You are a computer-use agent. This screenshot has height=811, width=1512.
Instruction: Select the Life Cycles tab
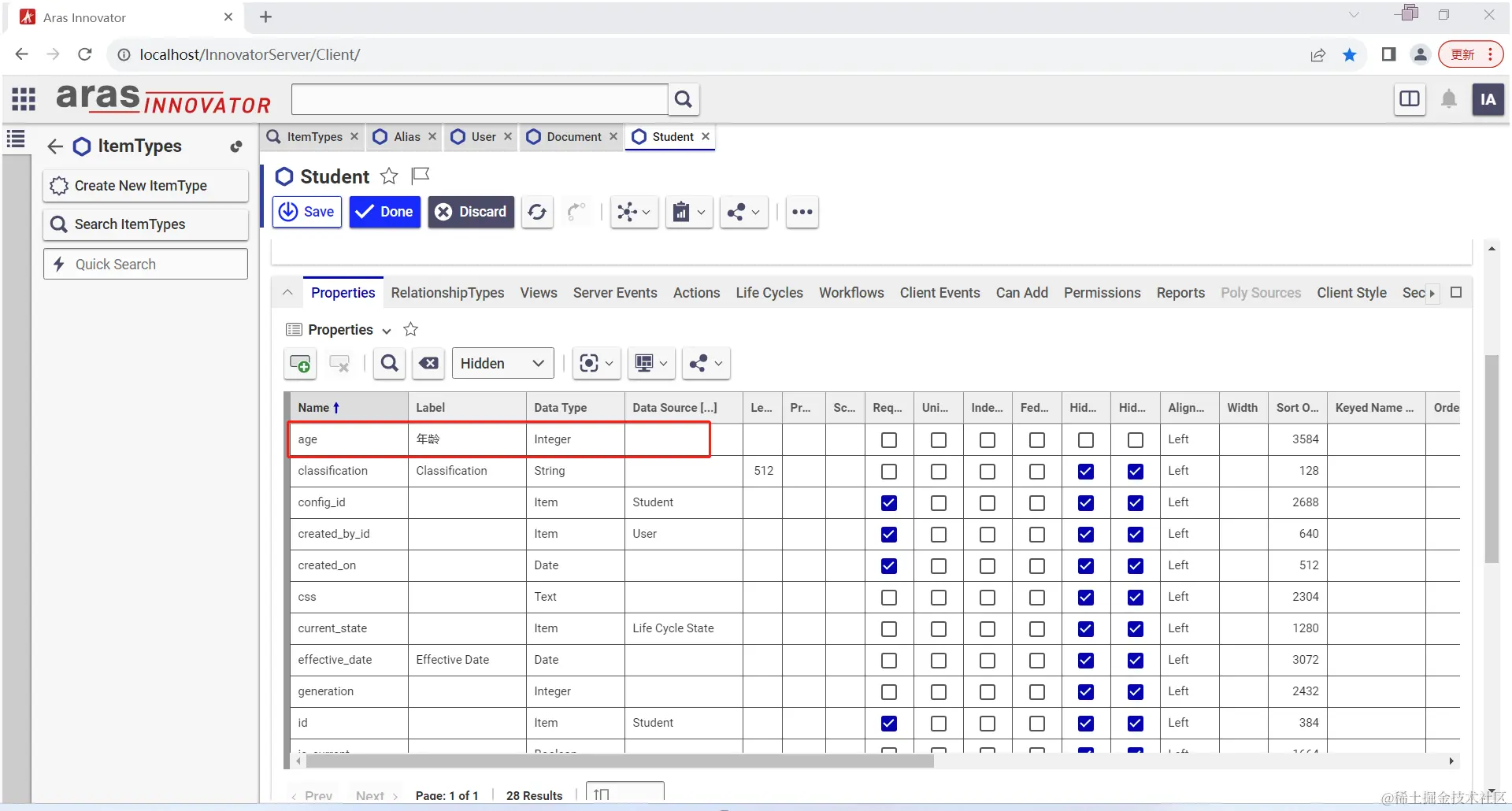(769, 293)
